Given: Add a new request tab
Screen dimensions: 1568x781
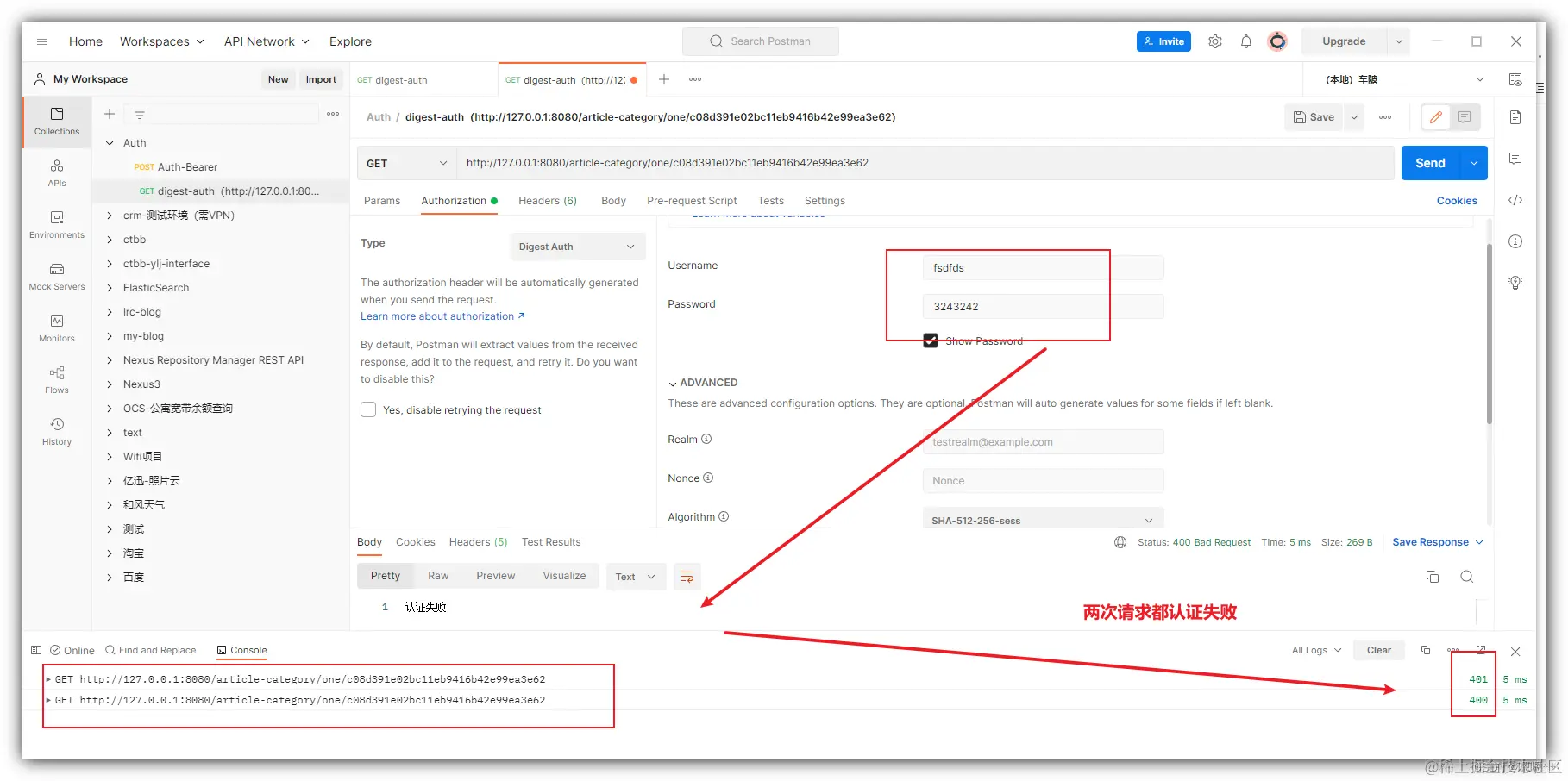Looking at the screenshot, I should pos(664,79).
